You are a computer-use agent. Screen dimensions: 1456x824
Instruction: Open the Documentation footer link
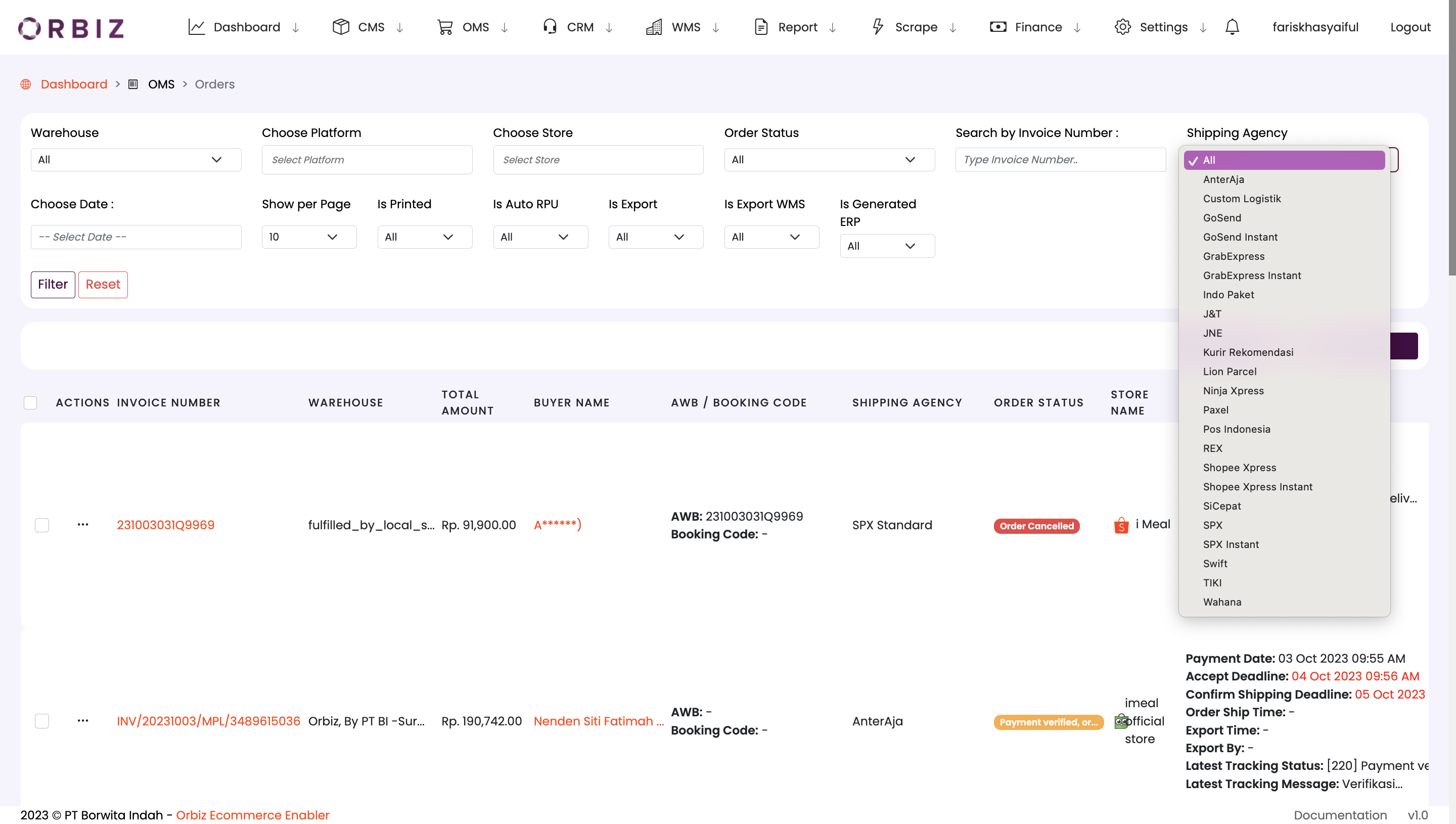1340,815
